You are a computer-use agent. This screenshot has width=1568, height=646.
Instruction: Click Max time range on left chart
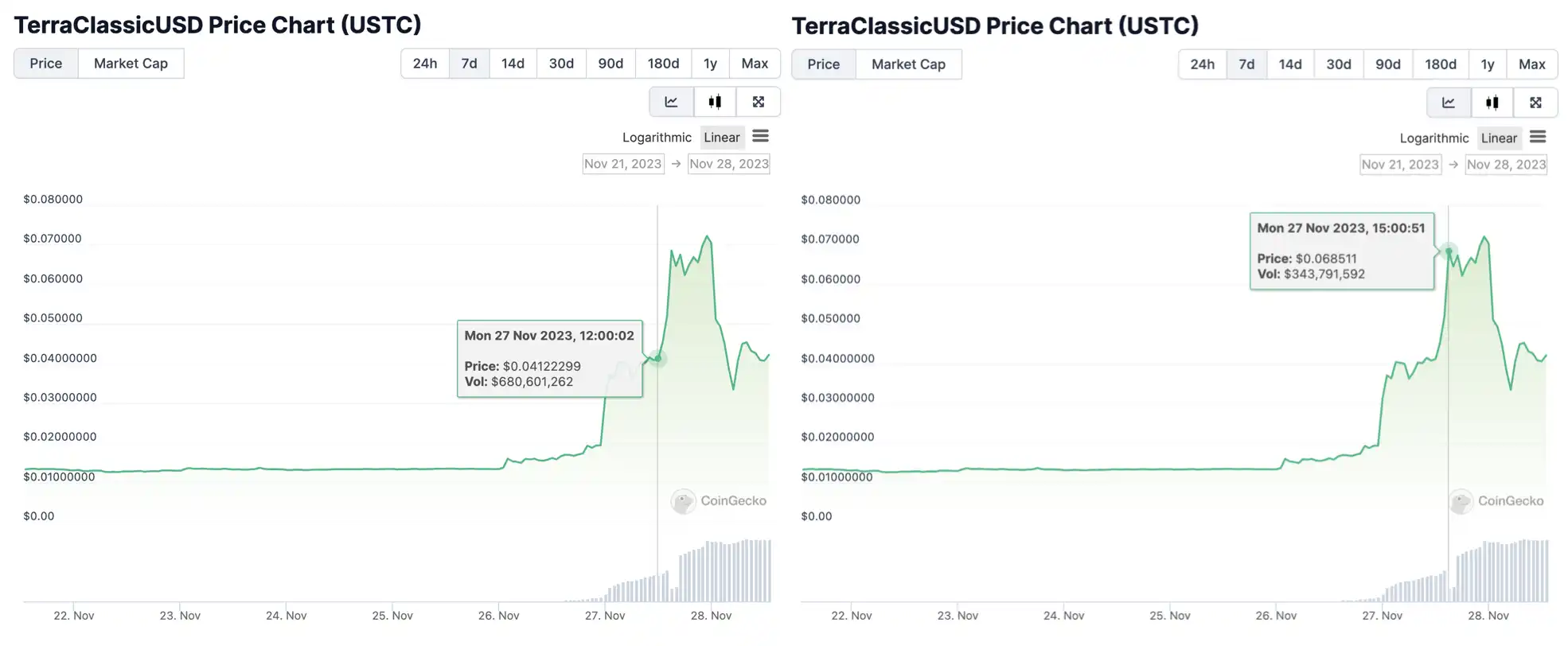(x=755, y=64)
